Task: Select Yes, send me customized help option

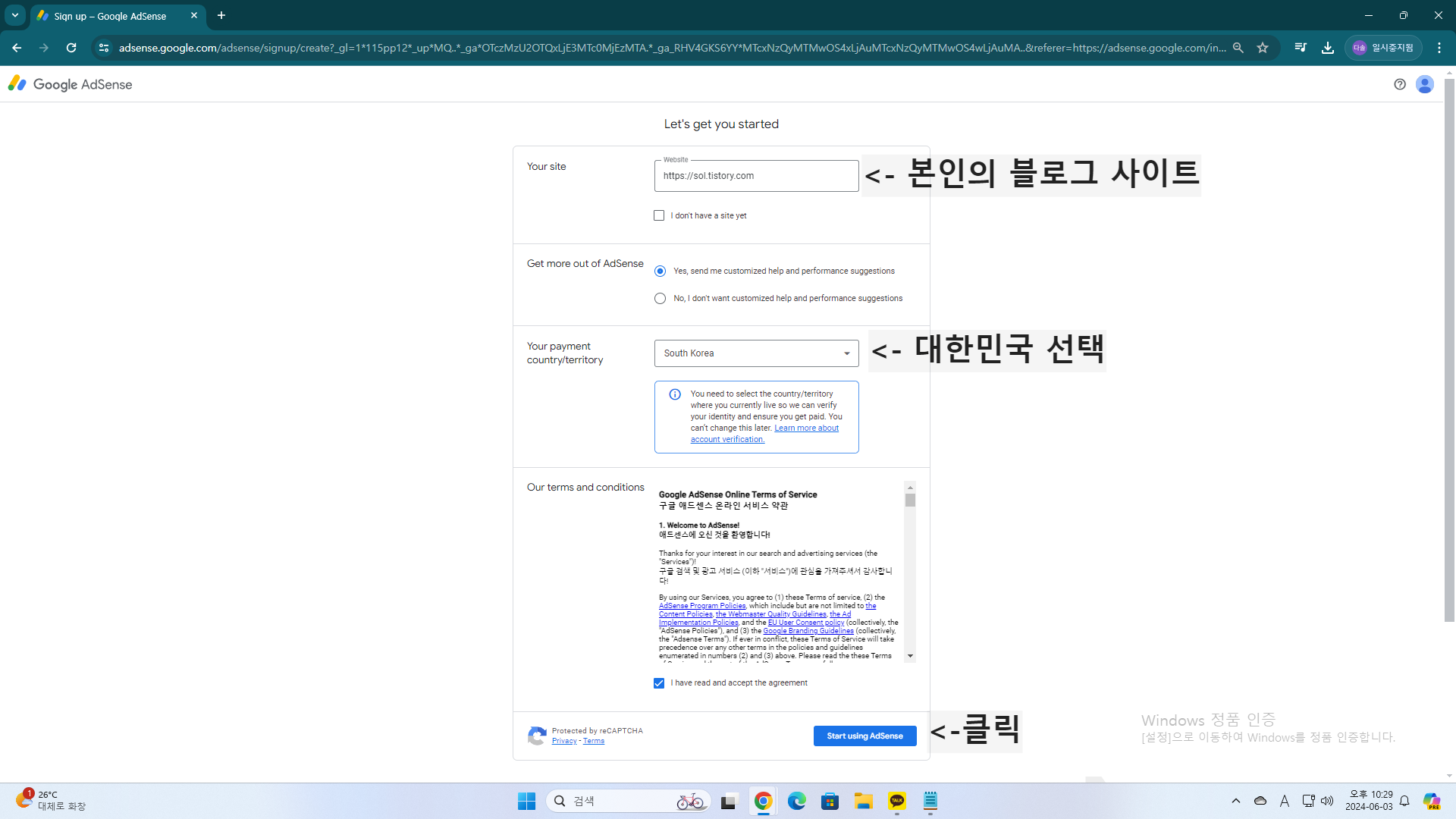Action: (x=660, y=271)
